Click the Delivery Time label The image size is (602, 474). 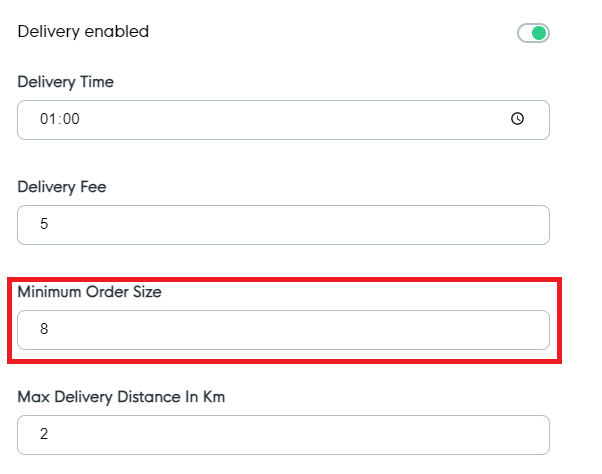[65, 82]
